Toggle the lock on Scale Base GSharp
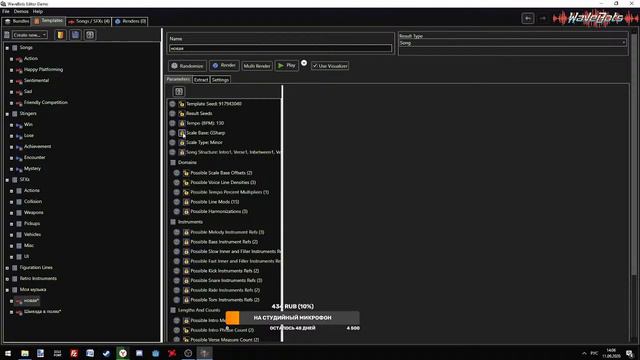The image size is (640, 360). click(x=182, y=133)
